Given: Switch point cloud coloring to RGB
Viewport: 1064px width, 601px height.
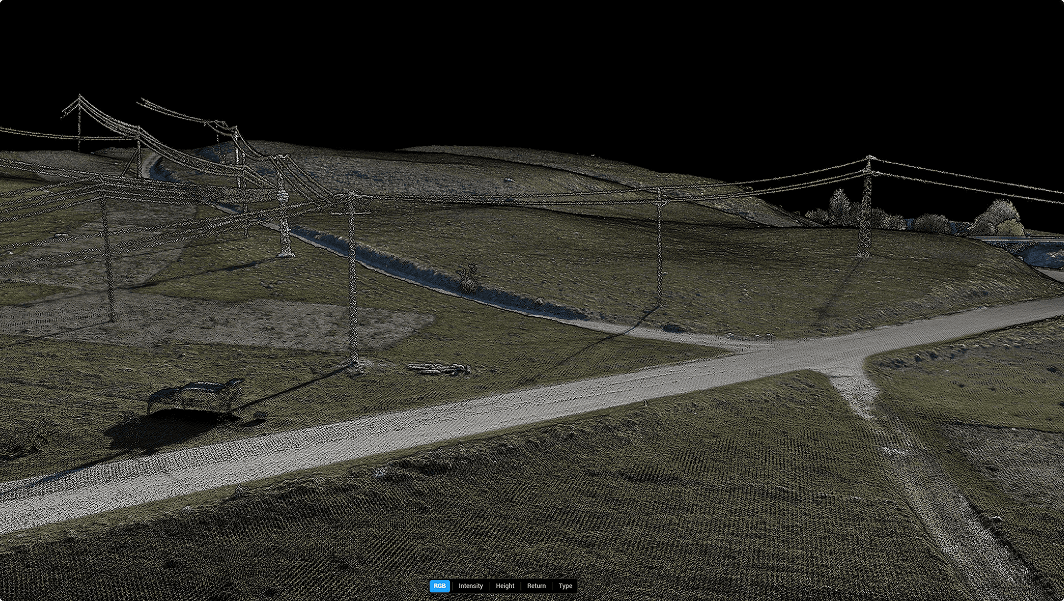Looking at the screenshot, I should 439,586.
